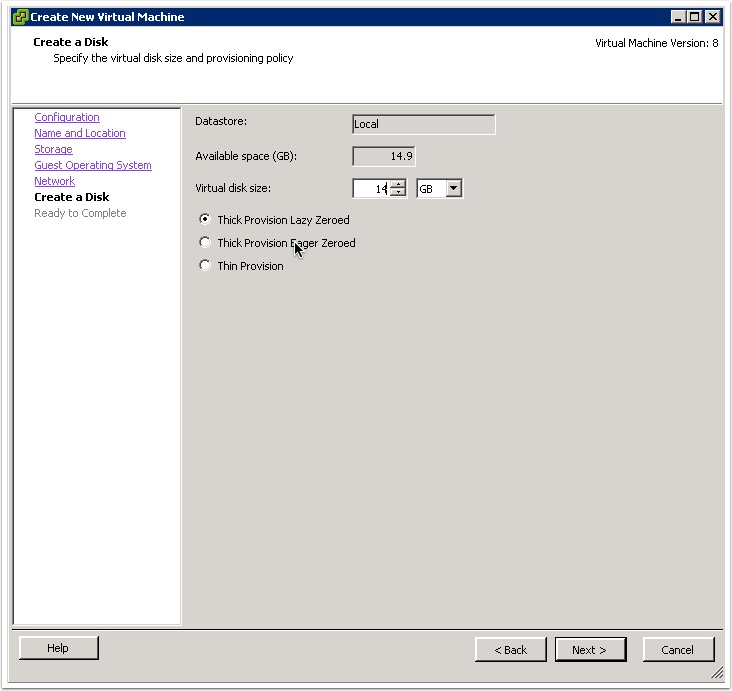The width and height of the screenshot is (732, 691).
Task: Click the Back button
Action: tap(510, 649)
